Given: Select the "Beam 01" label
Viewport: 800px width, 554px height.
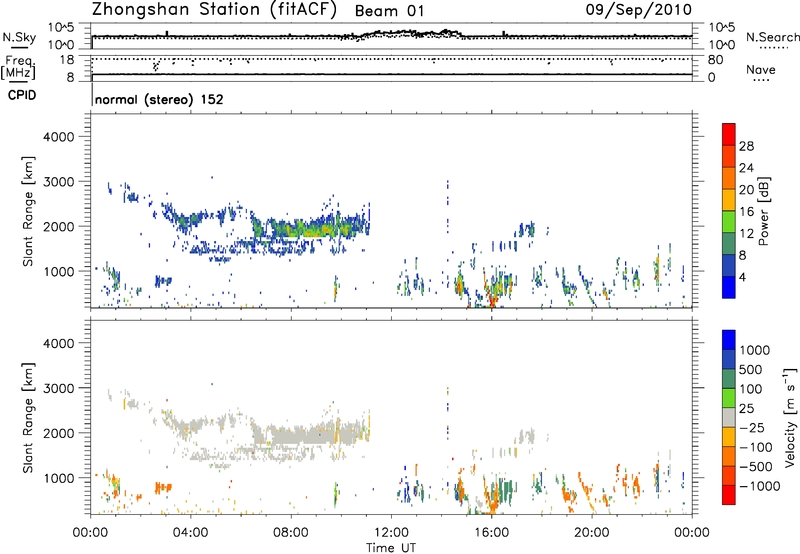Looking at the screenshot, I should point(389,11).
